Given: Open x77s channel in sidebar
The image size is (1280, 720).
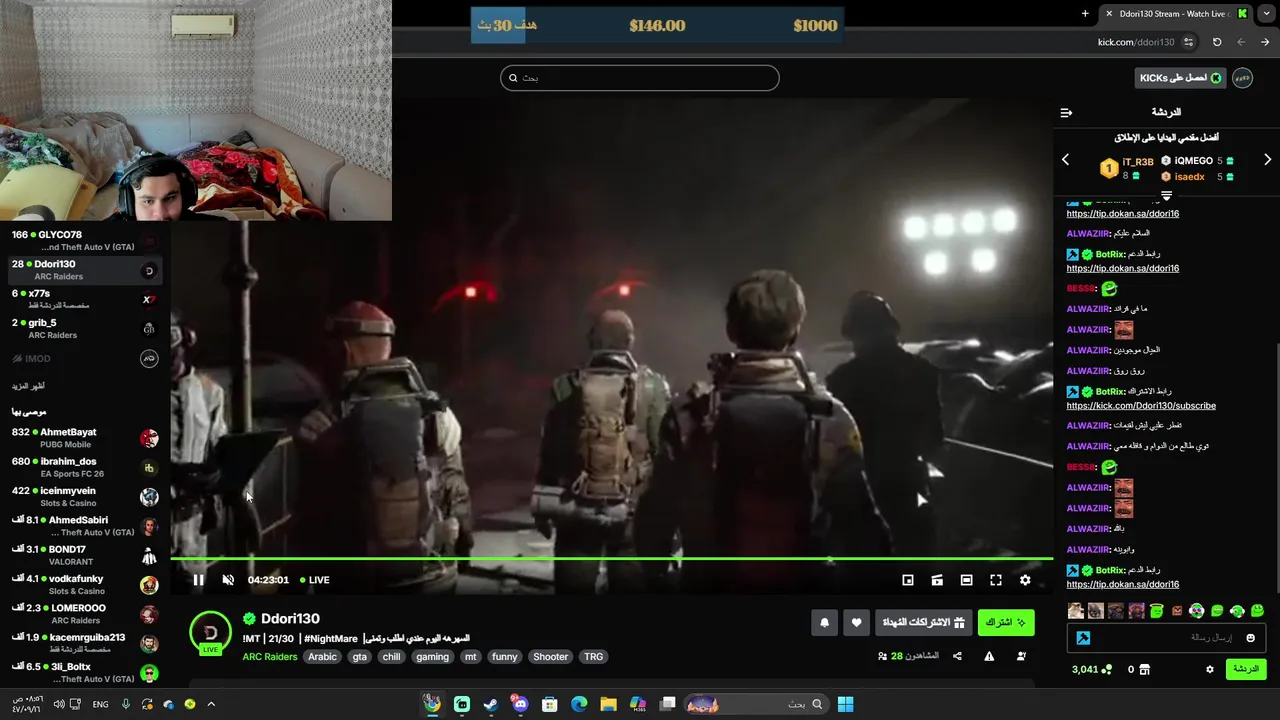Looking at the screenshot, I should tap(85, 299).
